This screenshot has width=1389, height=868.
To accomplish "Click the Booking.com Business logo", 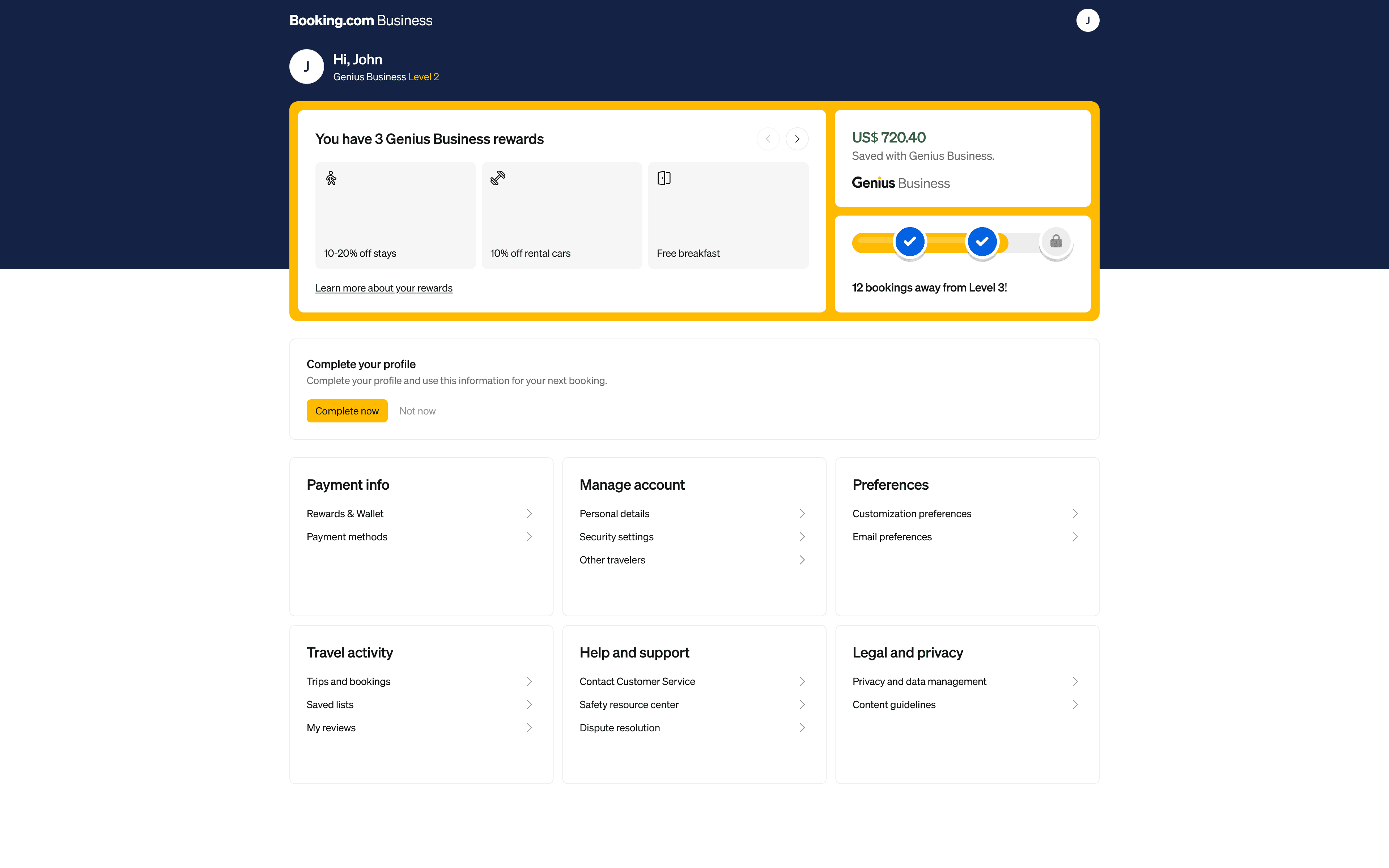I will pyautogui.click(x=360, y=21).
